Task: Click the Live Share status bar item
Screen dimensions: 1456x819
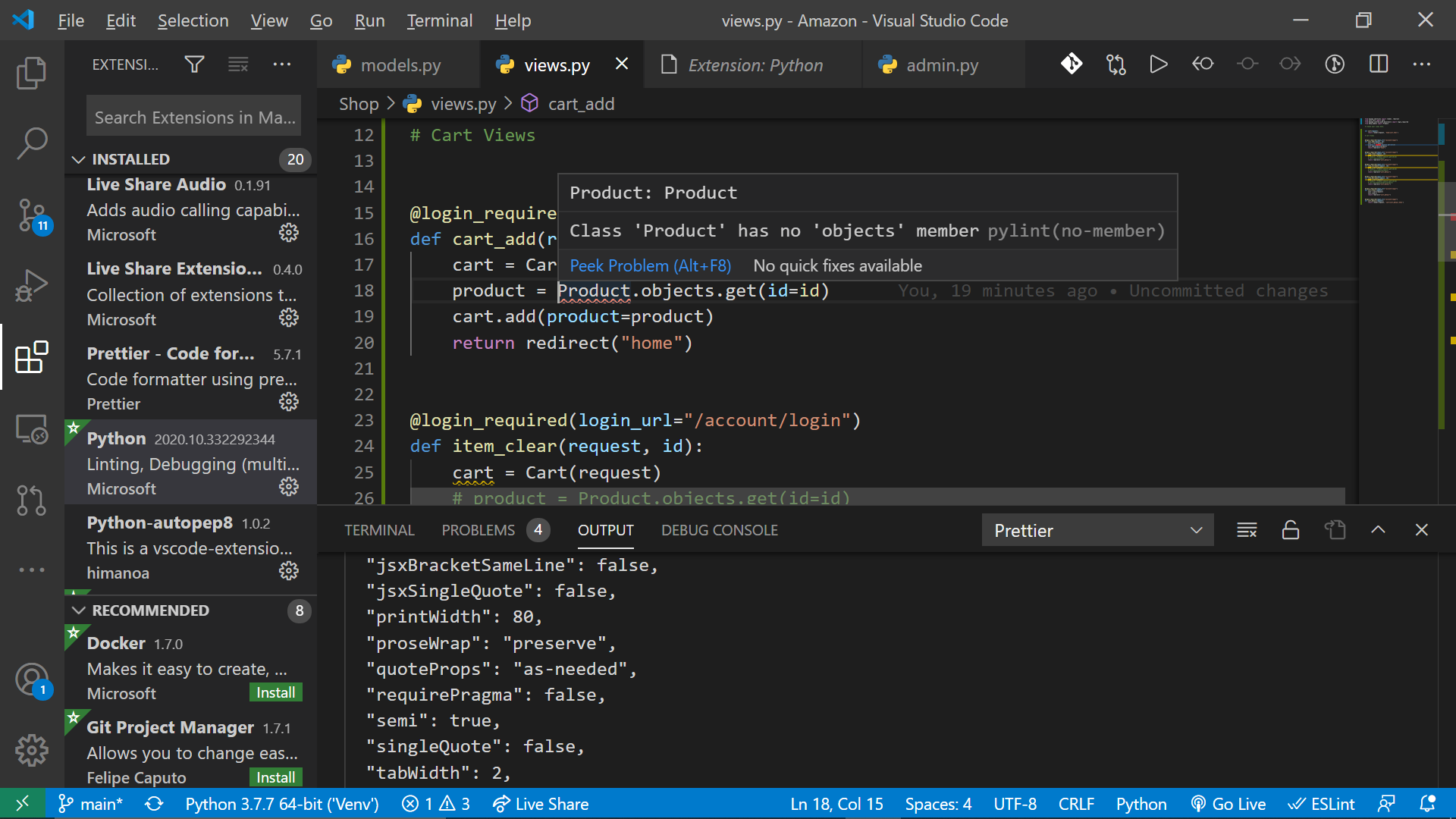Action: click(541, 804)
